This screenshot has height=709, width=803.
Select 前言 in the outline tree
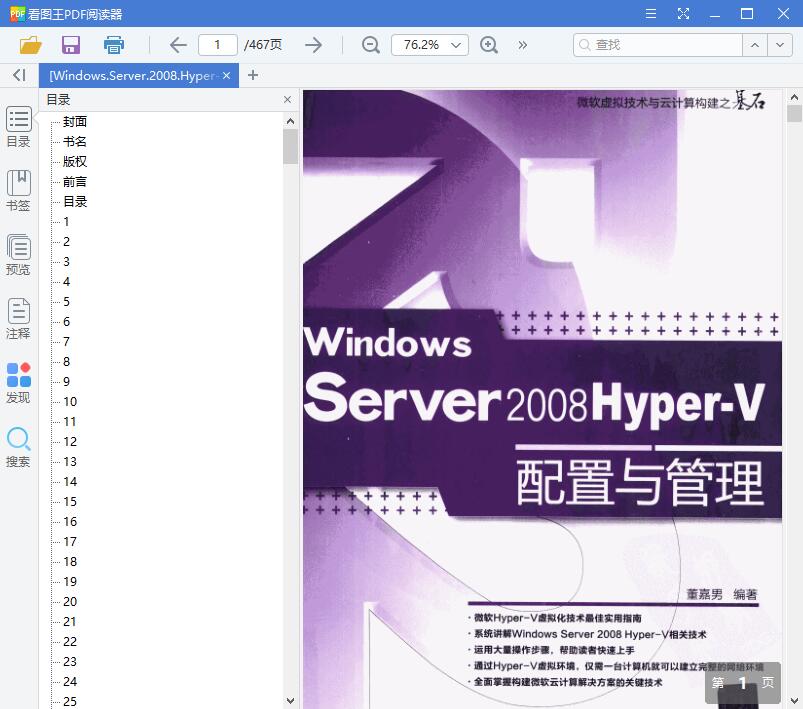[75, 181]
